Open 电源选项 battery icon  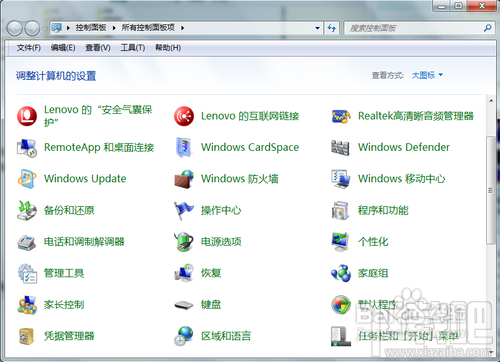[x=184, y=242]
